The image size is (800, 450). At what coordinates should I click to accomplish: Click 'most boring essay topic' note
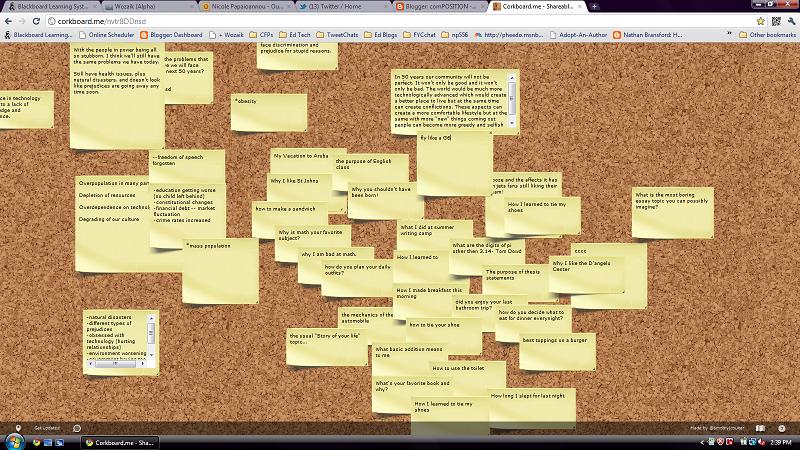coord(672,213)
